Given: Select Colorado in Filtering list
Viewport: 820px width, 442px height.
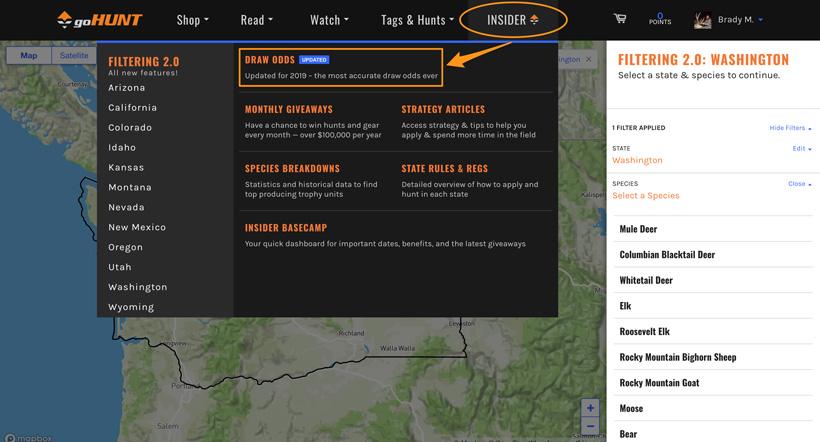Looking at the screenshot, I should pos(130,128).
